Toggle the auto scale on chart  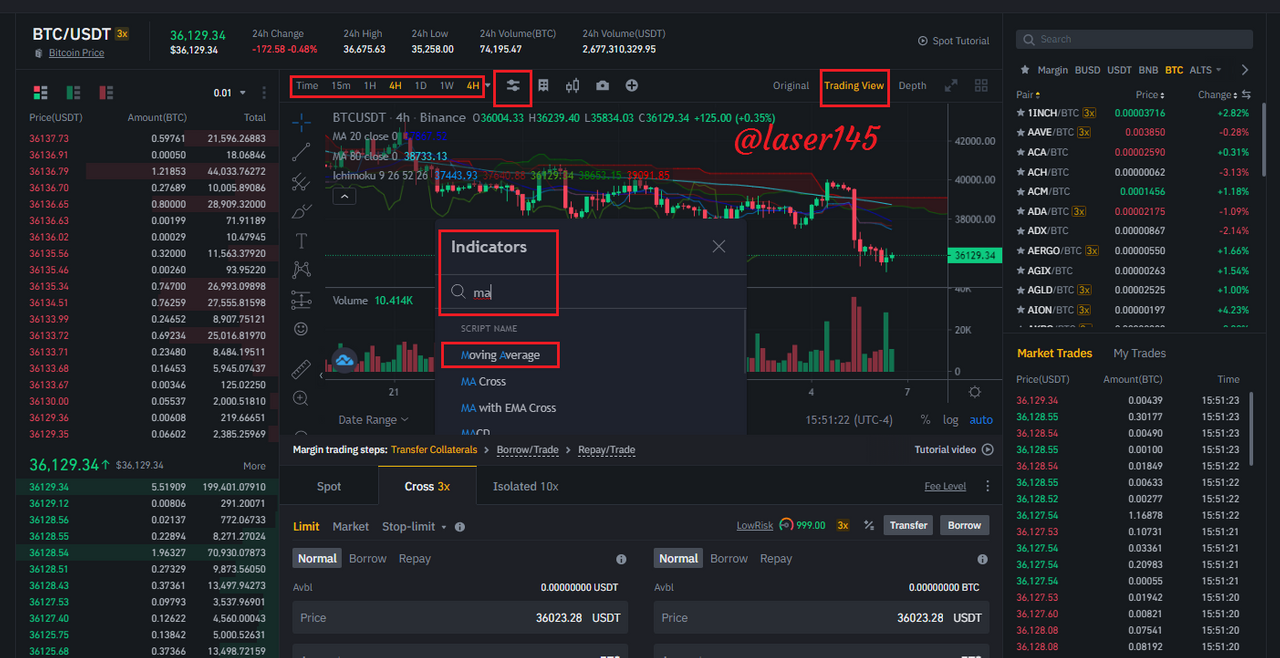tap(981, 420)
